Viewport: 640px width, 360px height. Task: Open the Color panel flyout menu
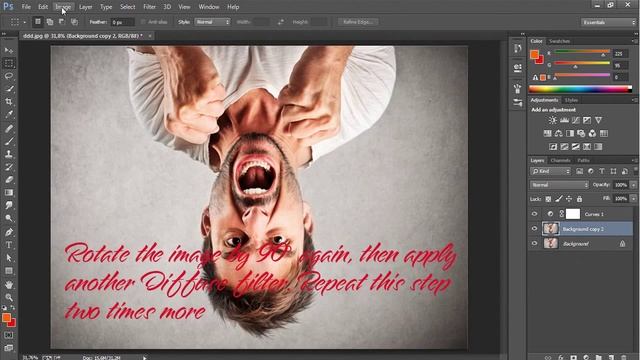[634, 41]
